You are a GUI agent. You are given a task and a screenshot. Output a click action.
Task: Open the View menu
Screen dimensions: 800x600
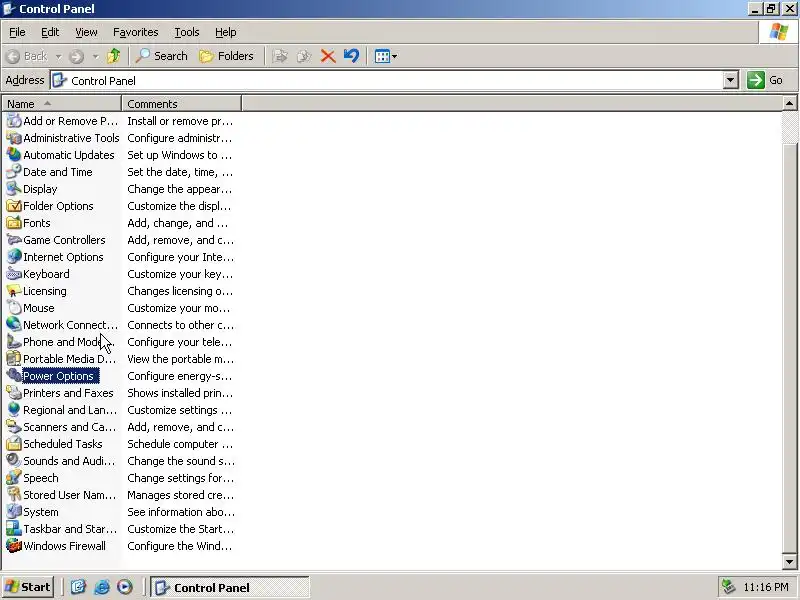pos(86,32)
